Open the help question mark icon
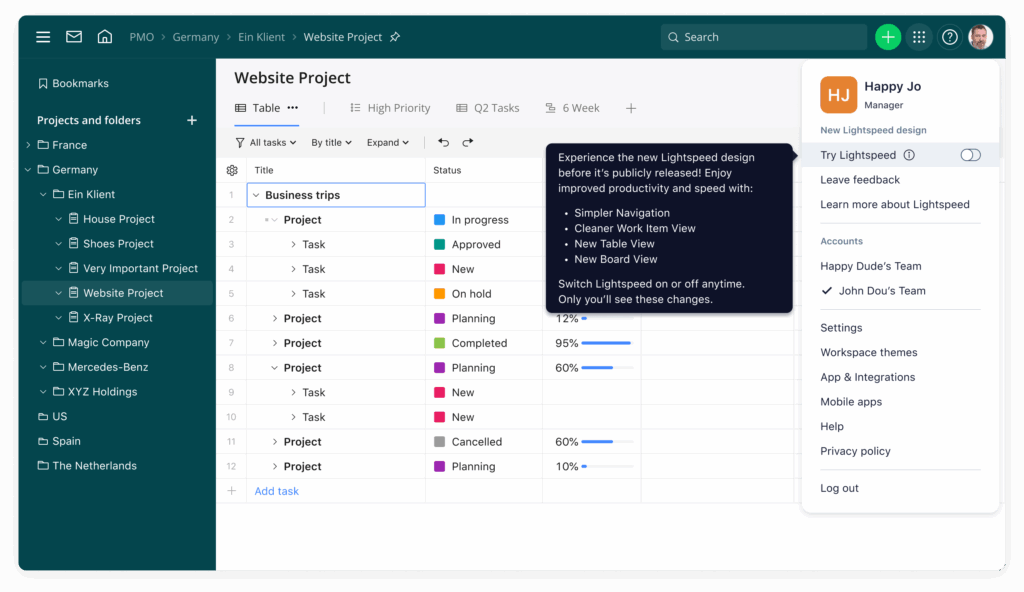This screenshot has width=1024, height=592. pyautogui.click(x=950, y=37)
